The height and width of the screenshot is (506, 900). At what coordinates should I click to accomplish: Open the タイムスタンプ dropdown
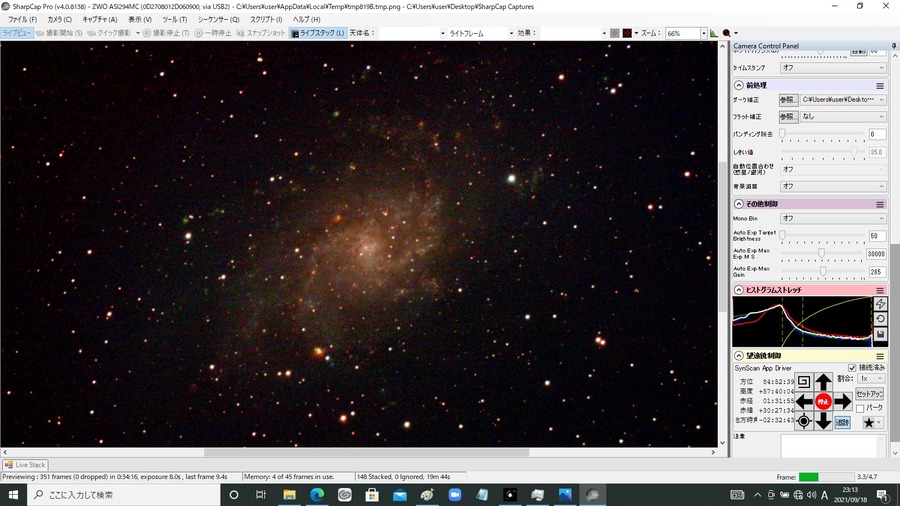click(x=833, y=68)
